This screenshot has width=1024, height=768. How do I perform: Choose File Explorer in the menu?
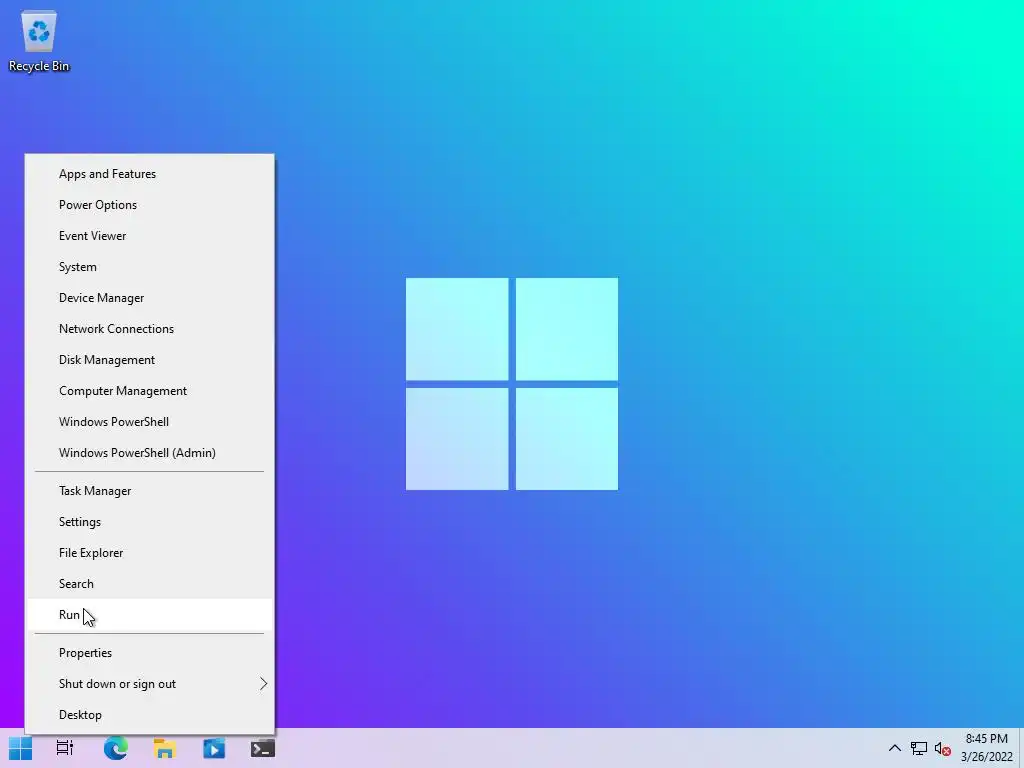click(150, 552)
